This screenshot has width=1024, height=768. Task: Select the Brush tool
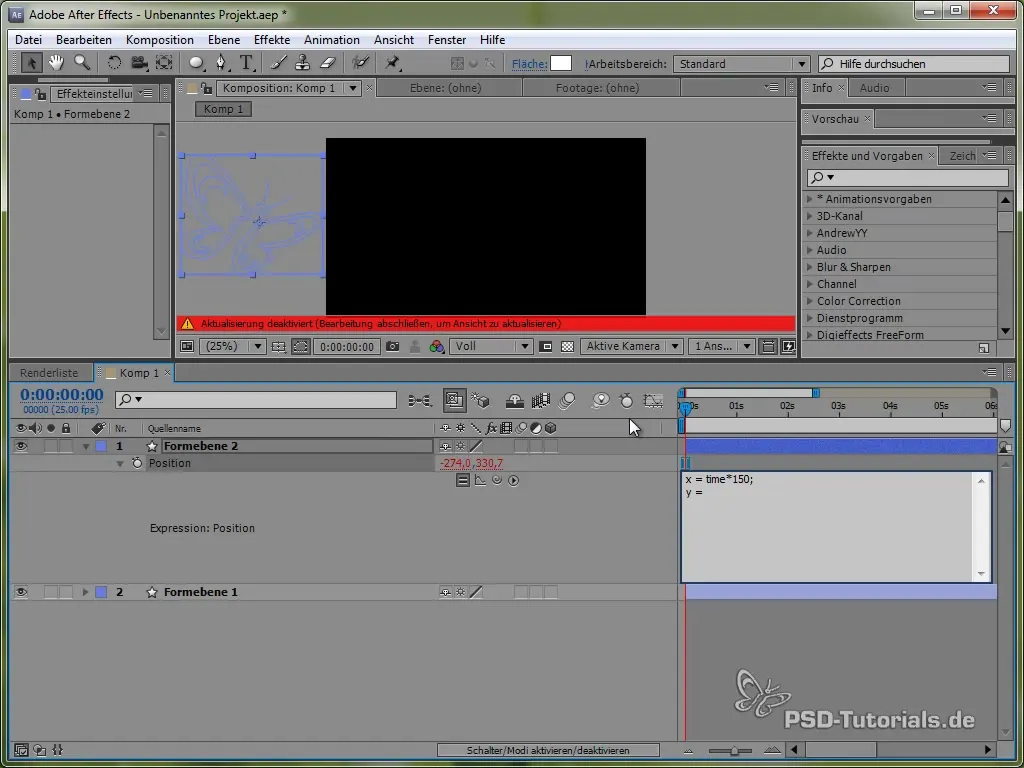coord(278,63)
